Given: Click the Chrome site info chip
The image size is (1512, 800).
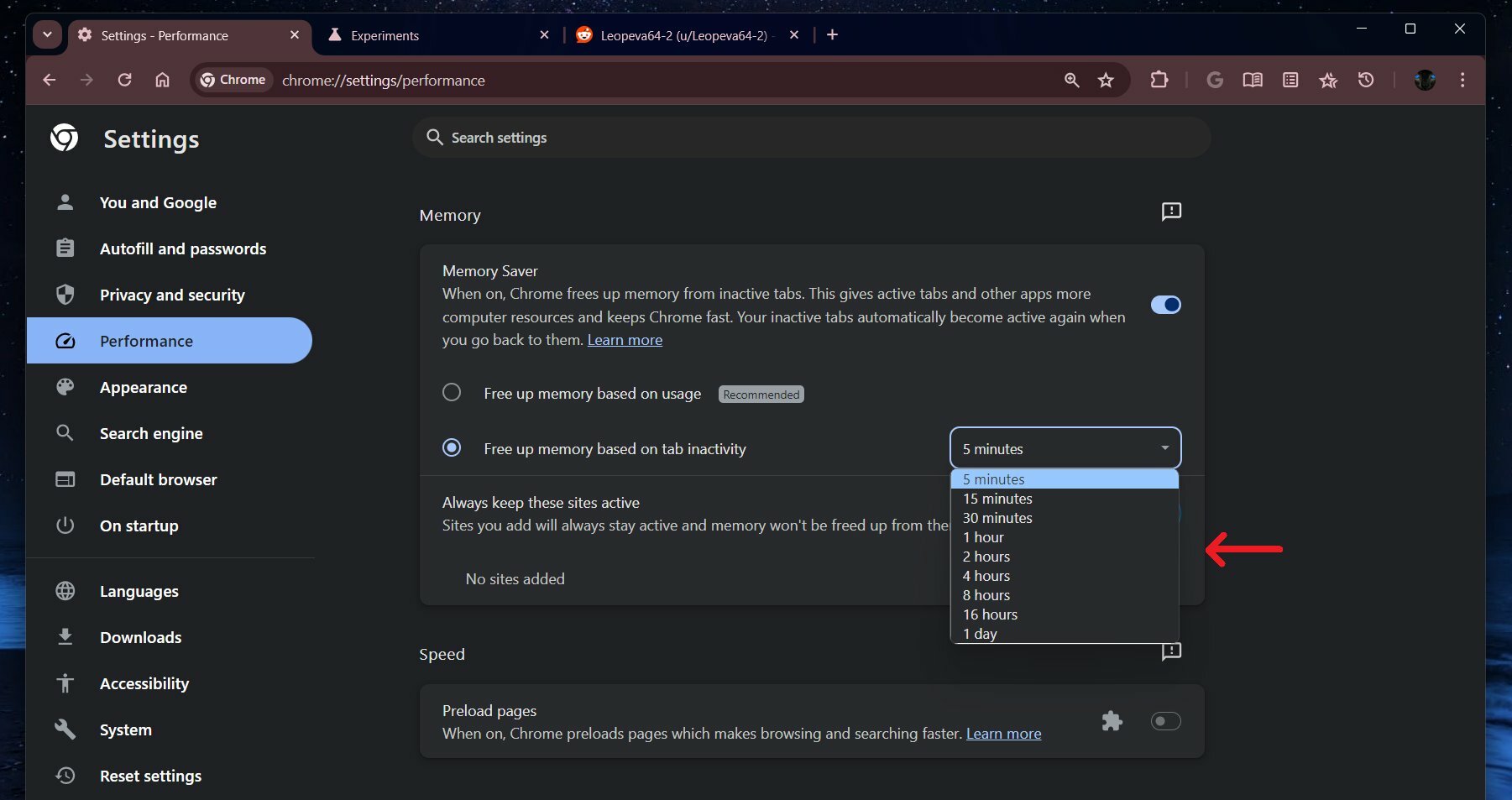Looking at the screenshot, I should coord(233,80).
